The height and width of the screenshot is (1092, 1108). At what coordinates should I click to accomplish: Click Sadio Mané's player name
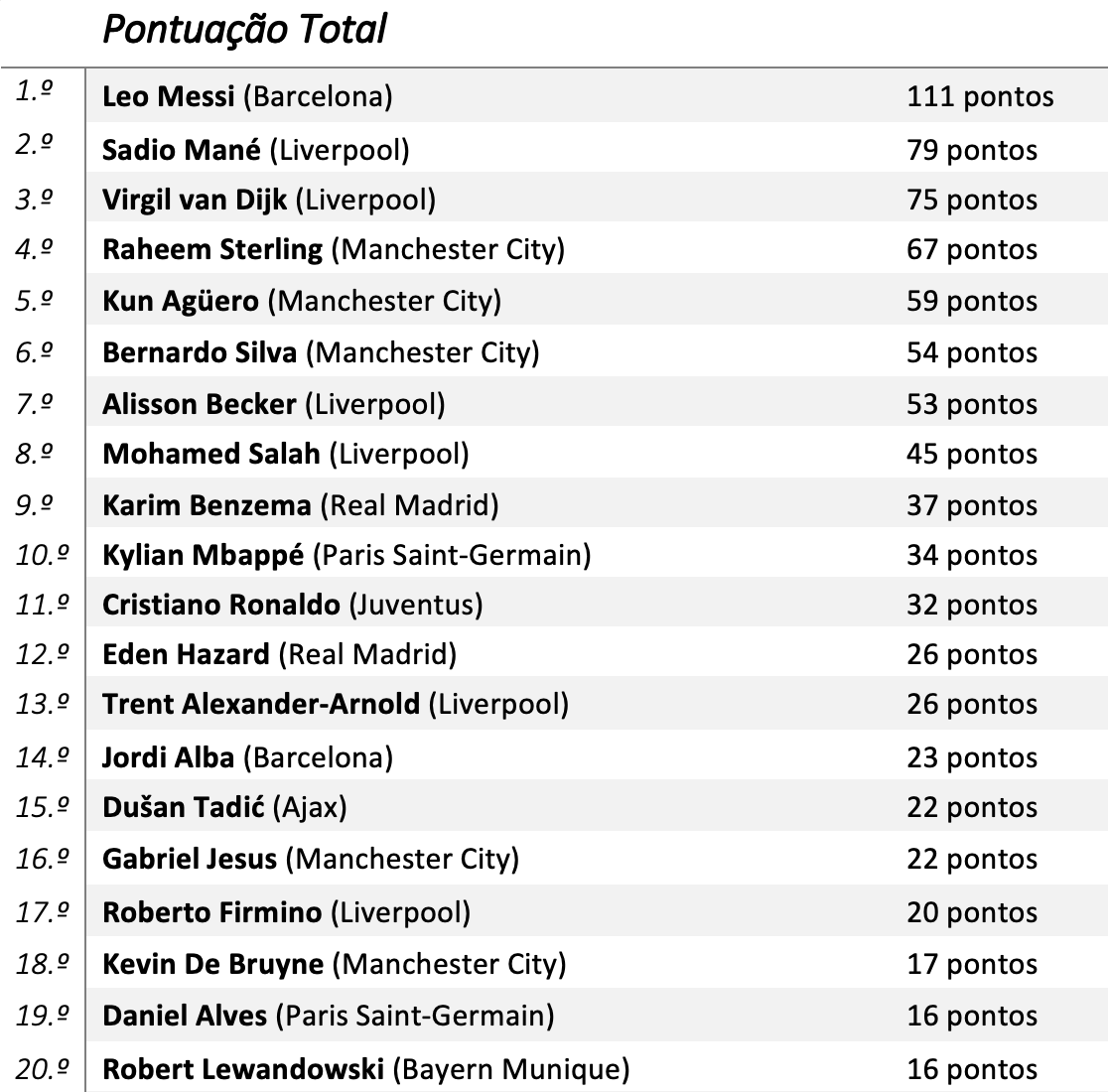click(181, 150)
